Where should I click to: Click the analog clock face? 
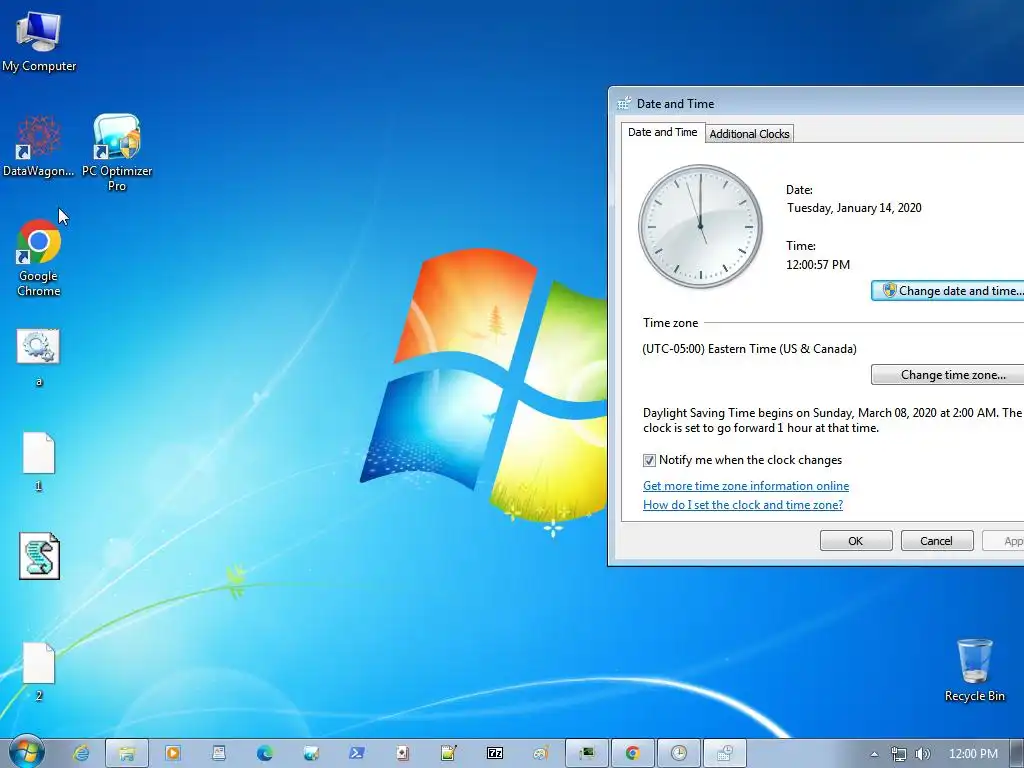tap(700, 226)
